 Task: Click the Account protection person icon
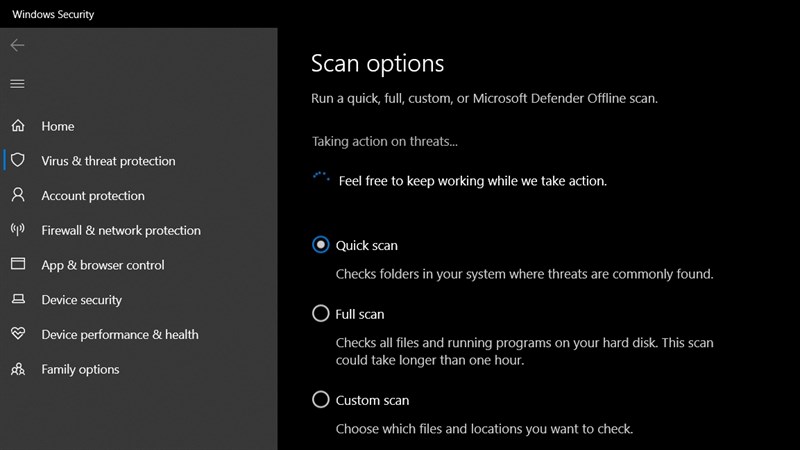(x=17, y=196)
